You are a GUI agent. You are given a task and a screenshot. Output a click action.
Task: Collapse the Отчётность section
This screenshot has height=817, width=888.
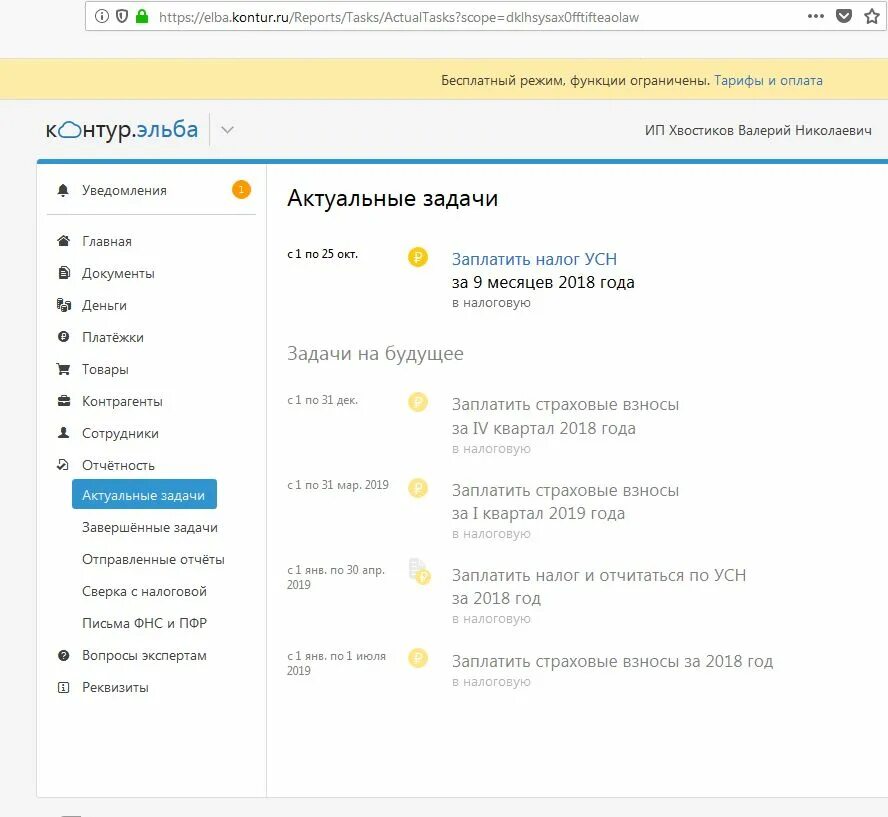(x=118, y=465)
